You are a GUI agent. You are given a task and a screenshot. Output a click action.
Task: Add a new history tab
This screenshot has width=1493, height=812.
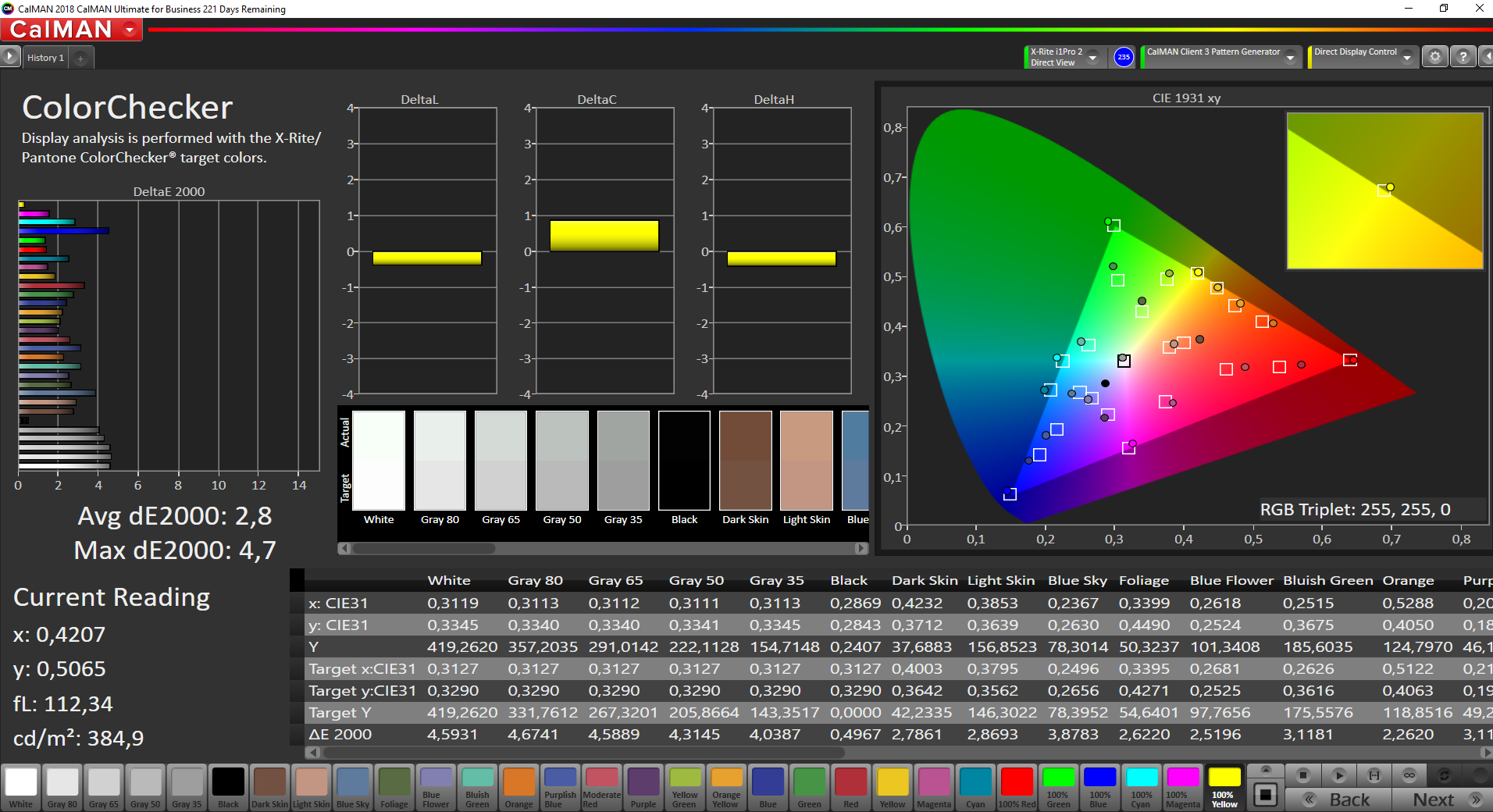click(80, 58)
